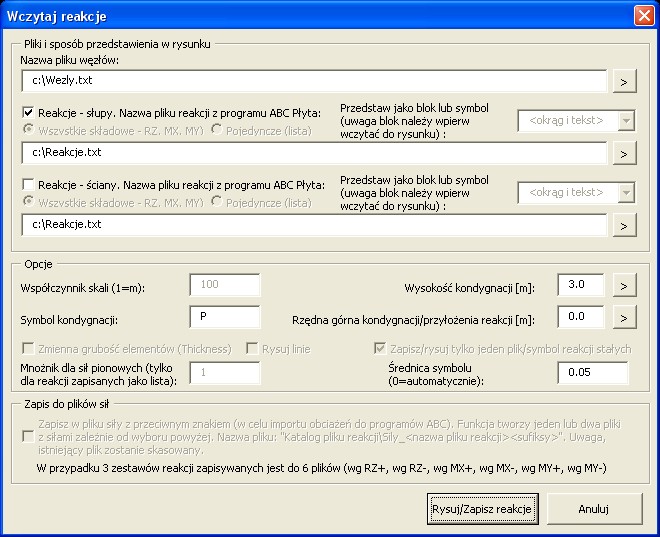Screen dimensions: 660x537
Task: Focus the Średnica symbolu input field
Action: click(592, 373)
